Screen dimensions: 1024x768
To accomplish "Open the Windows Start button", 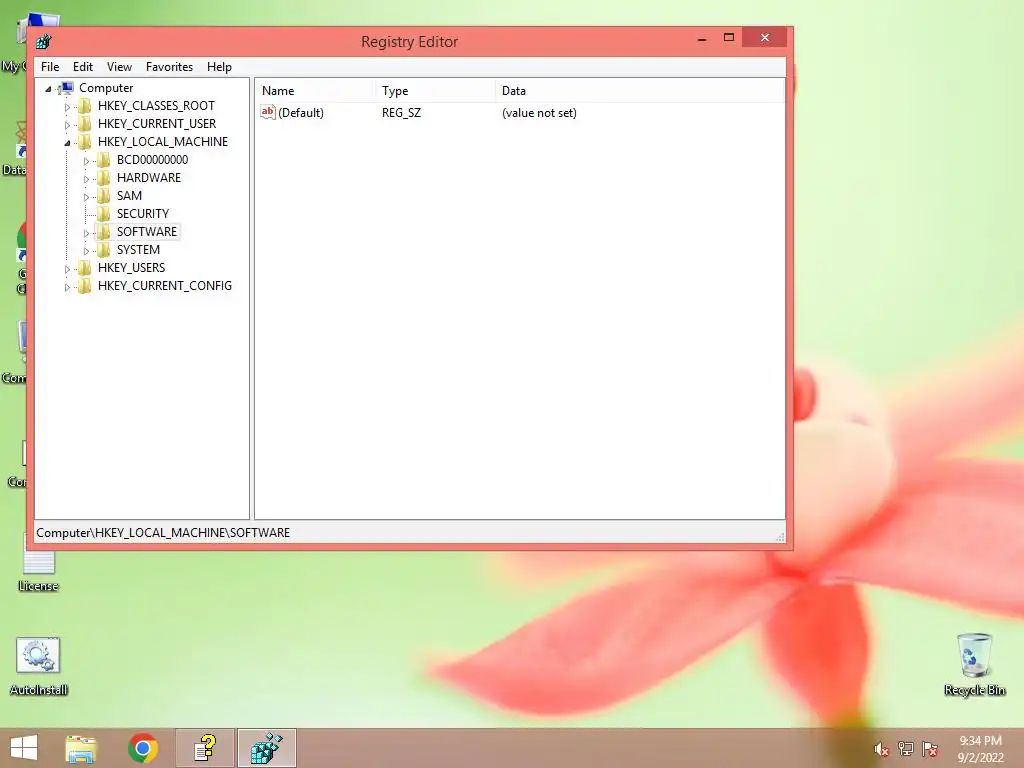I will [24, 748].
